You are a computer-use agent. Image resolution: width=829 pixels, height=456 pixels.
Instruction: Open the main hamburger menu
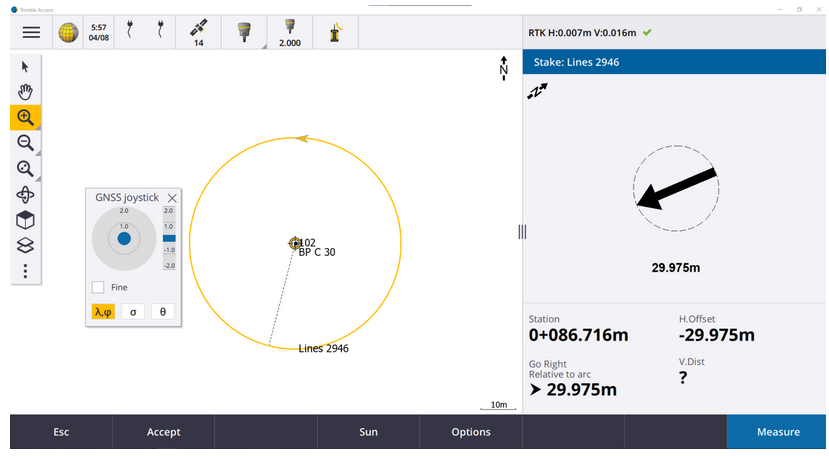31,32
